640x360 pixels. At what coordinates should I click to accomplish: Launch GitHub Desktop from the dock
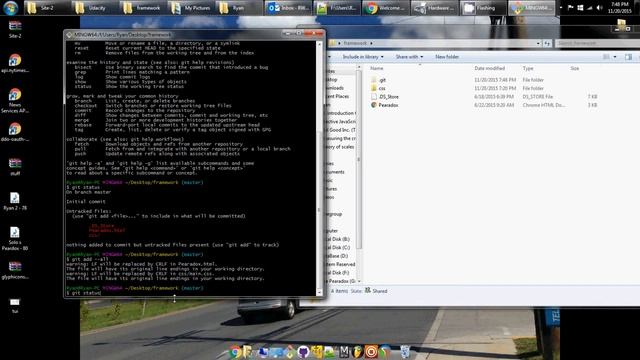point(303,351)
